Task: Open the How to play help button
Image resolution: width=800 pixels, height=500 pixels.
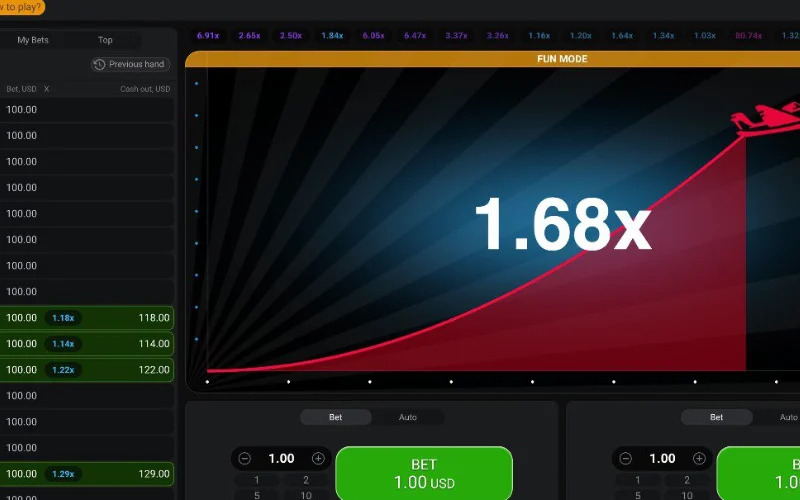Action: [20, 7]
